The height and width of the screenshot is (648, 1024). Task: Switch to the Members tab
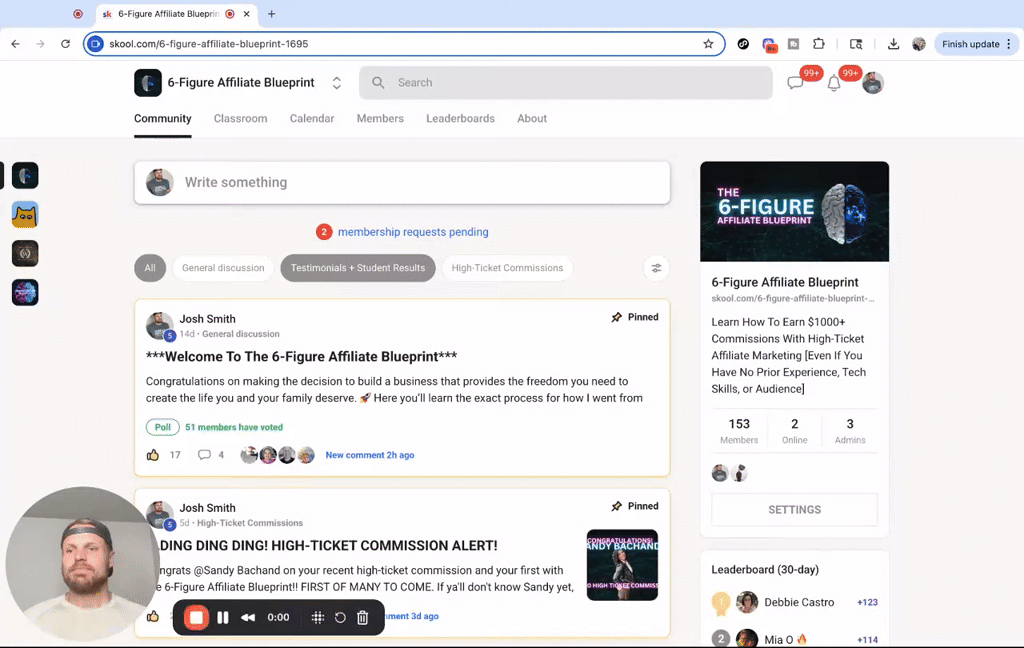[380, 118]
